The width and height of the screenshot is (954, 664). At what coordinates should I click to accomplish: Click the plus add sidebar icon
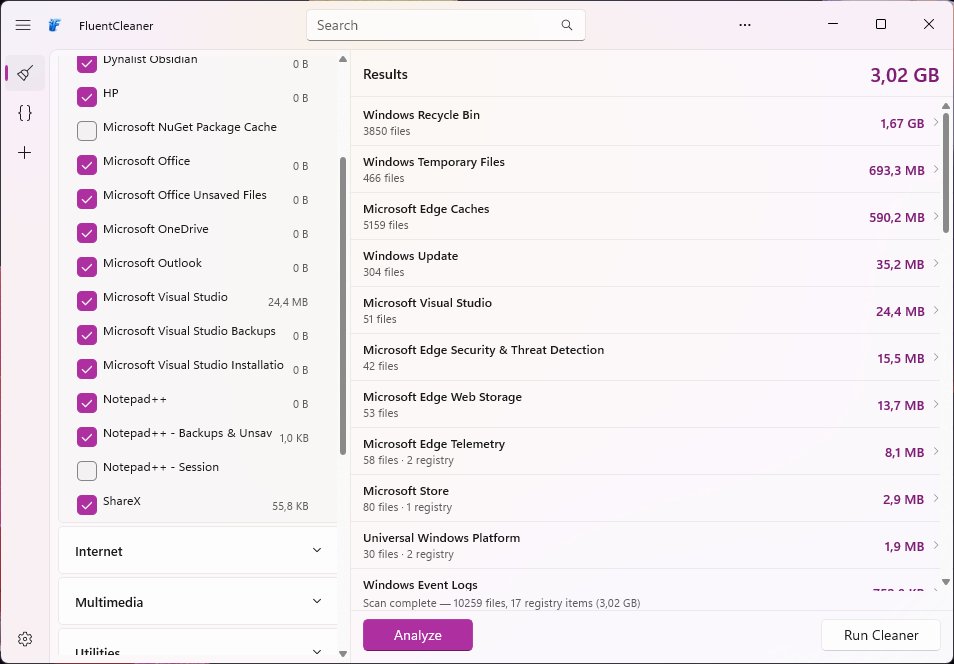25,152
